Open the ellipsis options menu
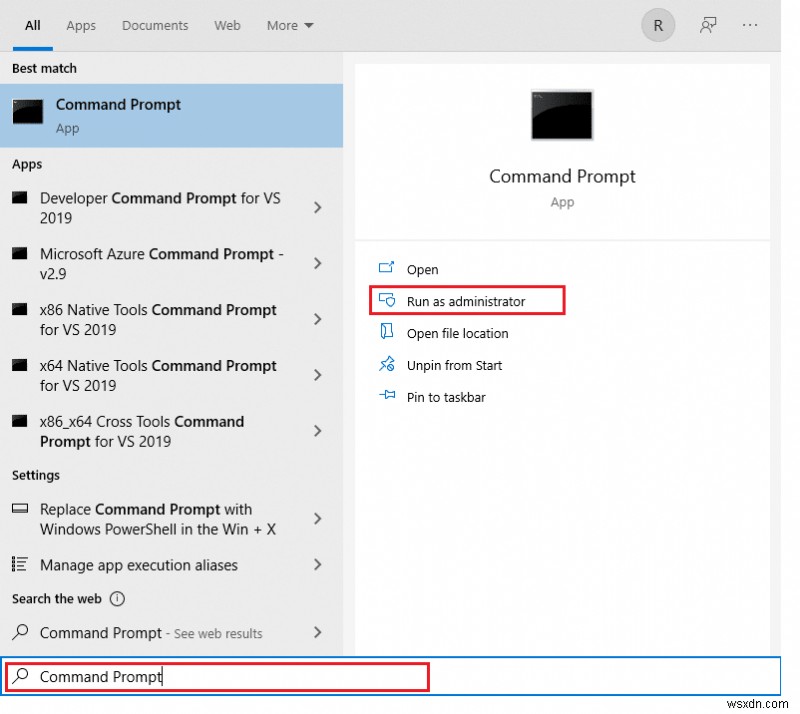 click(x=750, y=25)
